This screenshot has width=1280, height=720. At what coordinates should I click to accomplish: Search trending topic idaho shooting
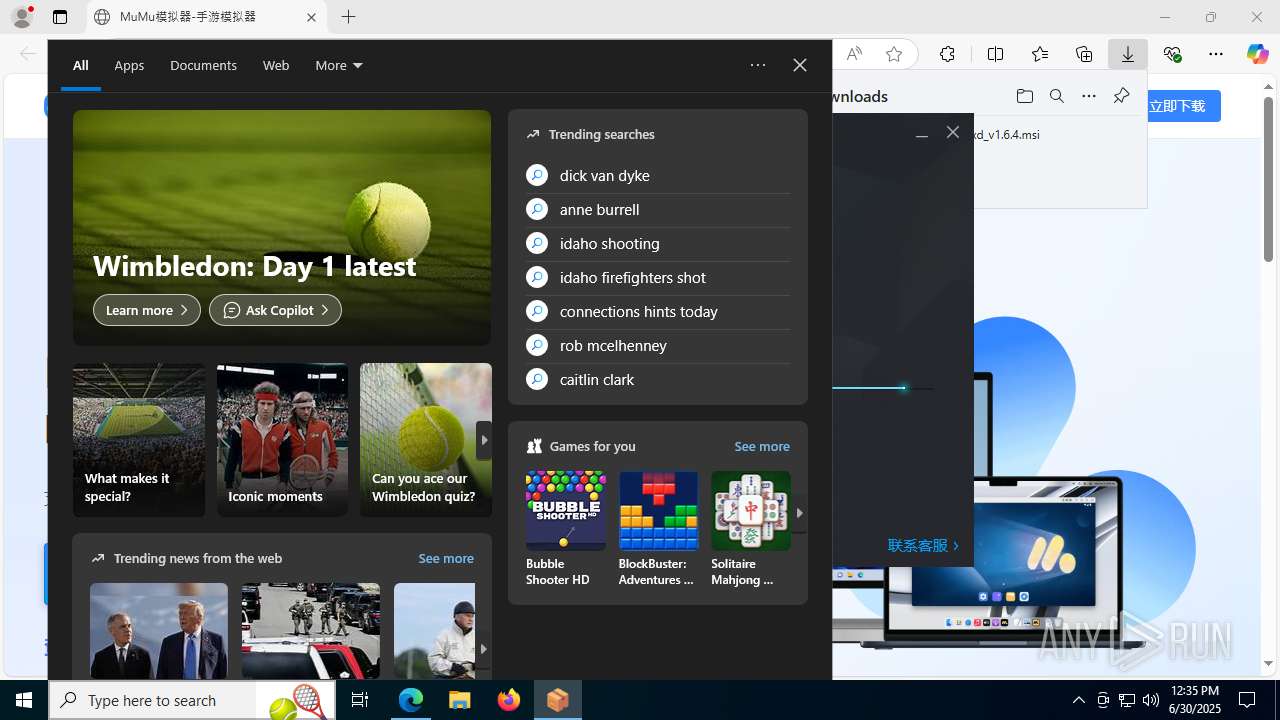click(658, 243)
